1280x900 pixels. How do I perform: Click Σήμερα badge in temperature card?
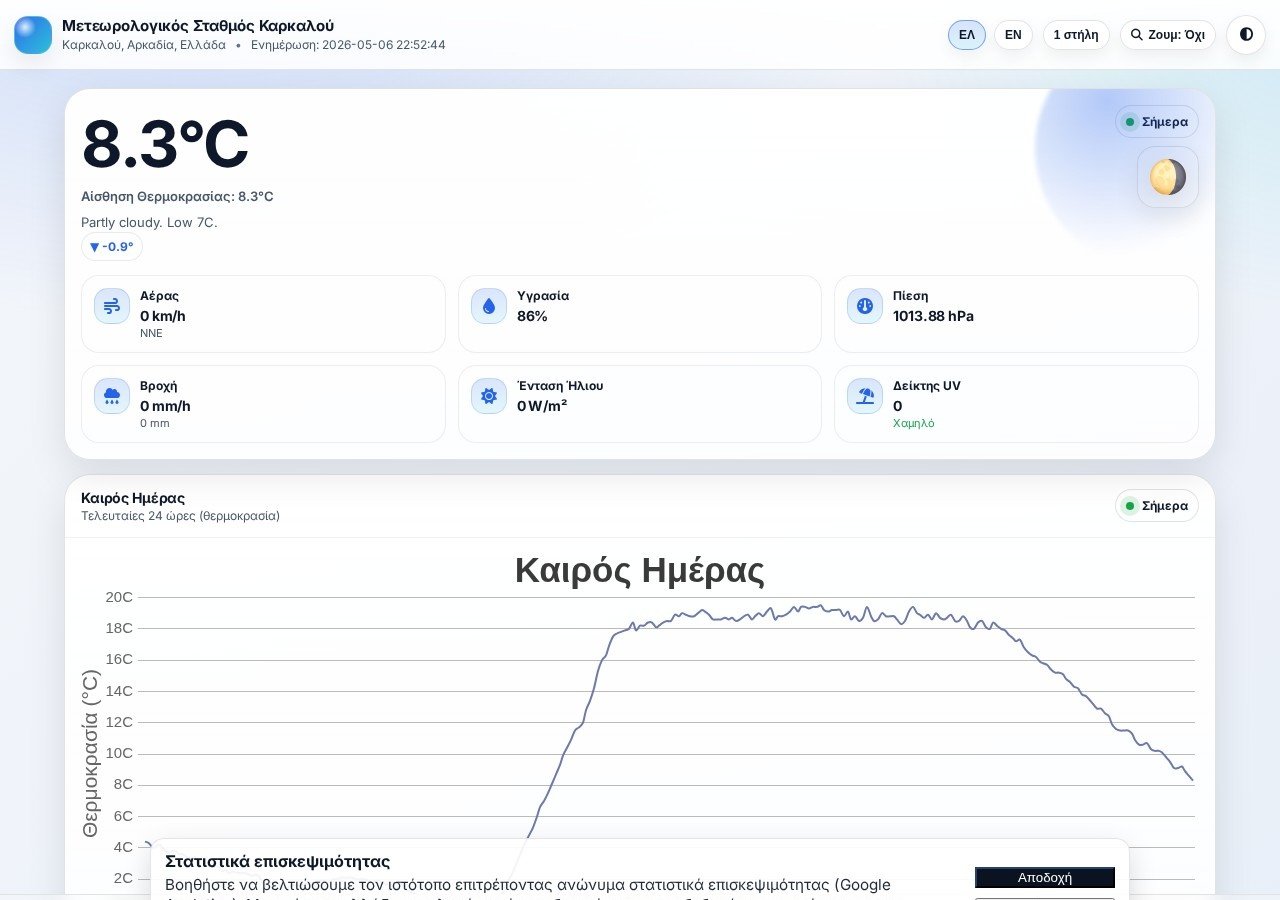1157,122
